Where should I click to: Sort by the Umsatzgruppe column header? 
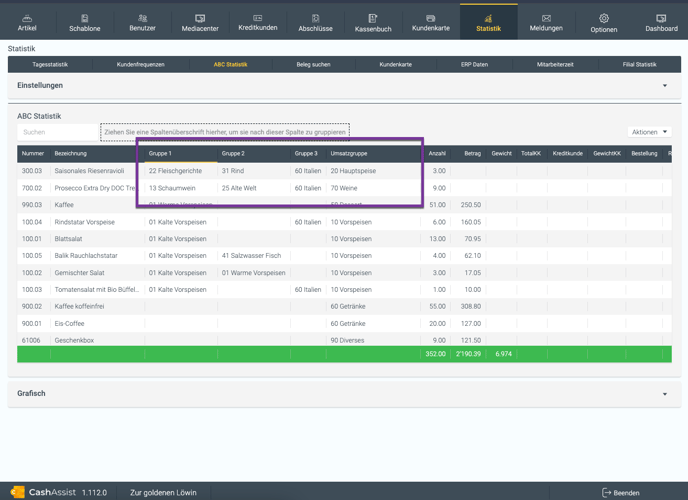click(x=349, y=154)
